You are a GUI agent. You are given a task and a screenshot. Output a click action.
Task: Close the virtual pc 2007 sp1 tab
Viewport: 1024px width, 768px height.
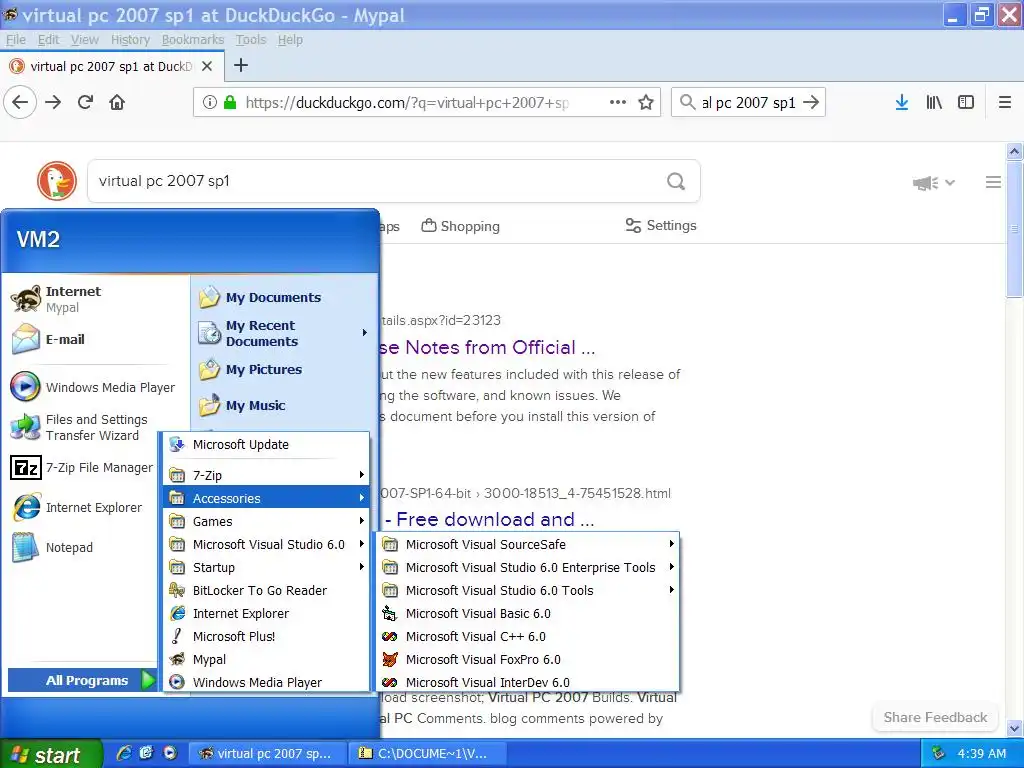click(x=207, y=66)
